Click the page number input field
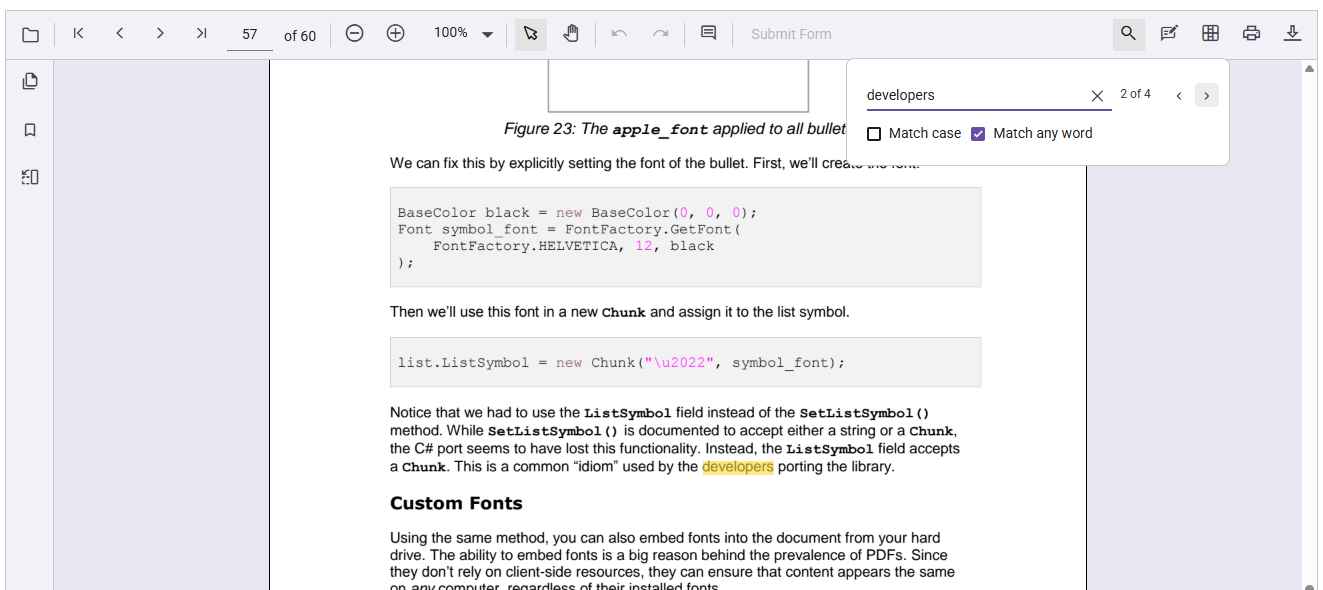The image size is (1323, 590). (250, 35)
